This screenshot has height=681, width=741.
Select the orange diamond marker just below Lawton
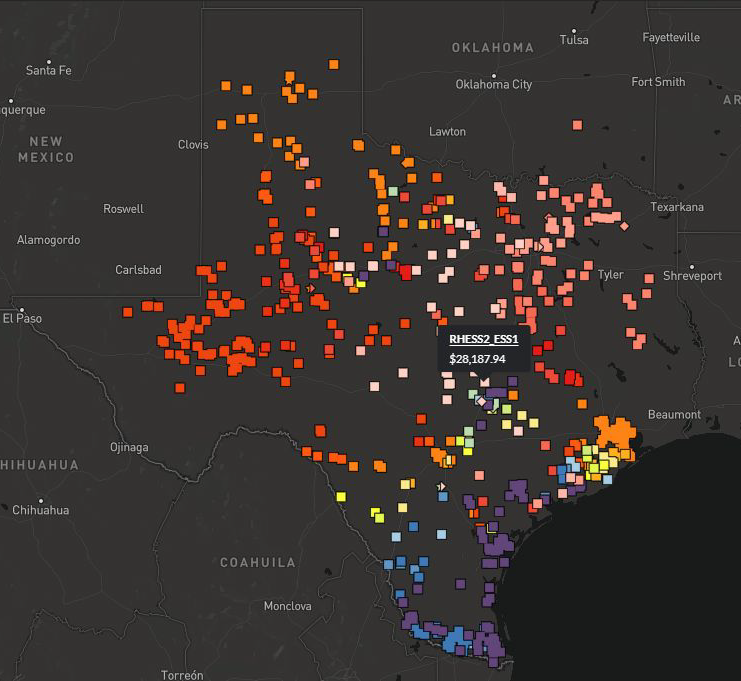click(406, 162)
